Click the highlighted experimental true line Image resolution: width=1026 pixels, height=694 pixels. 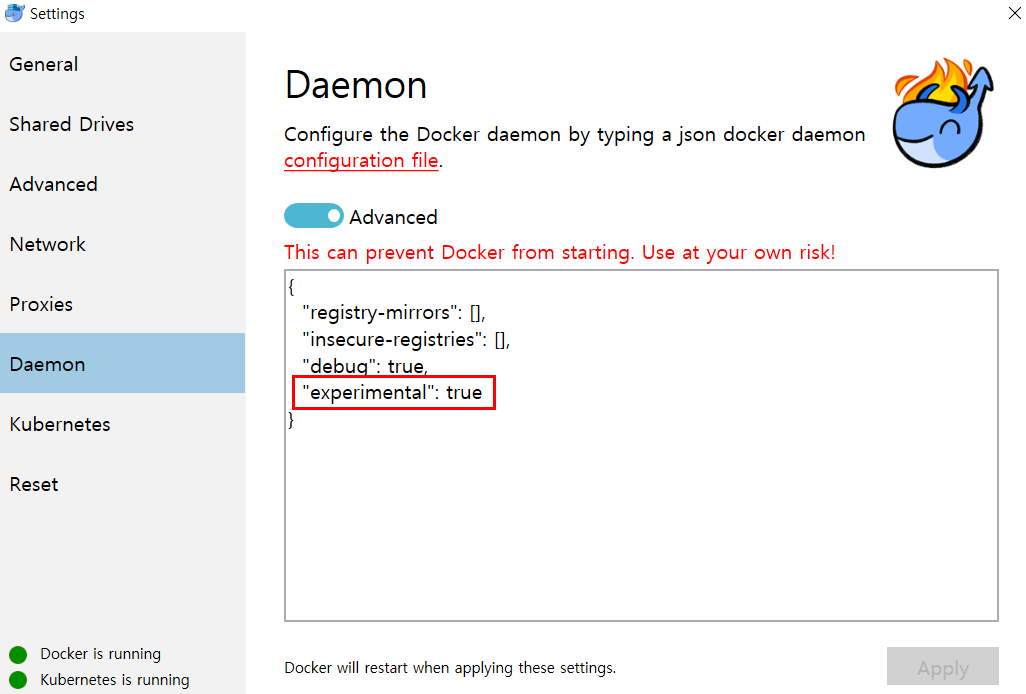[393, 392]
